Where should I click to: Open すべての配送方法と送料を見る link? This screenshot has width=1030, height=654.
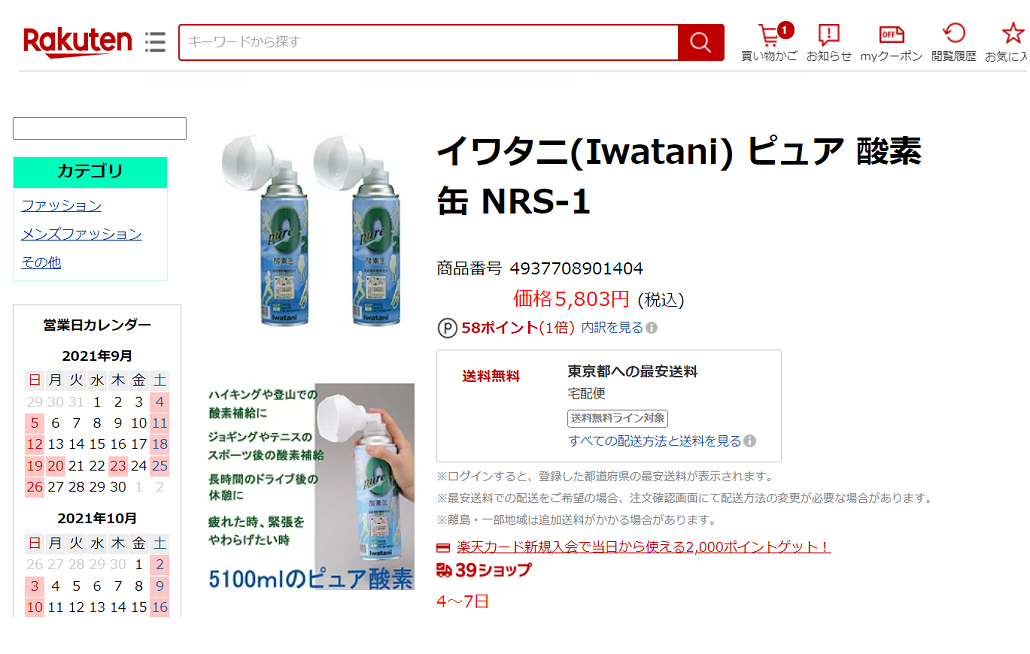pyautogui.click(x=654, y=441)
